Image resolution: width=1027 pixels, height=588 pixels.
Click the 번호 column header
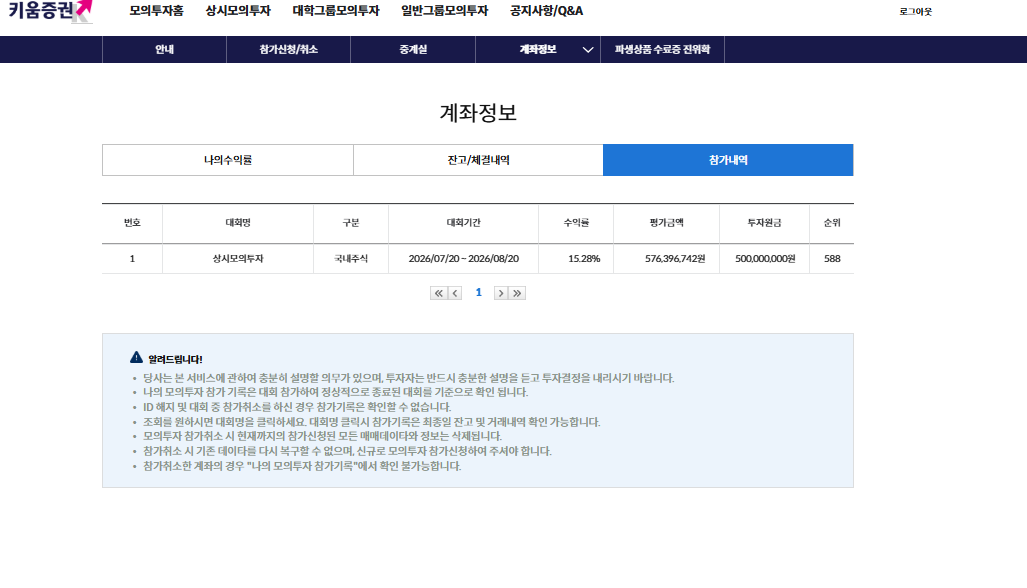(x=132, y=223)
